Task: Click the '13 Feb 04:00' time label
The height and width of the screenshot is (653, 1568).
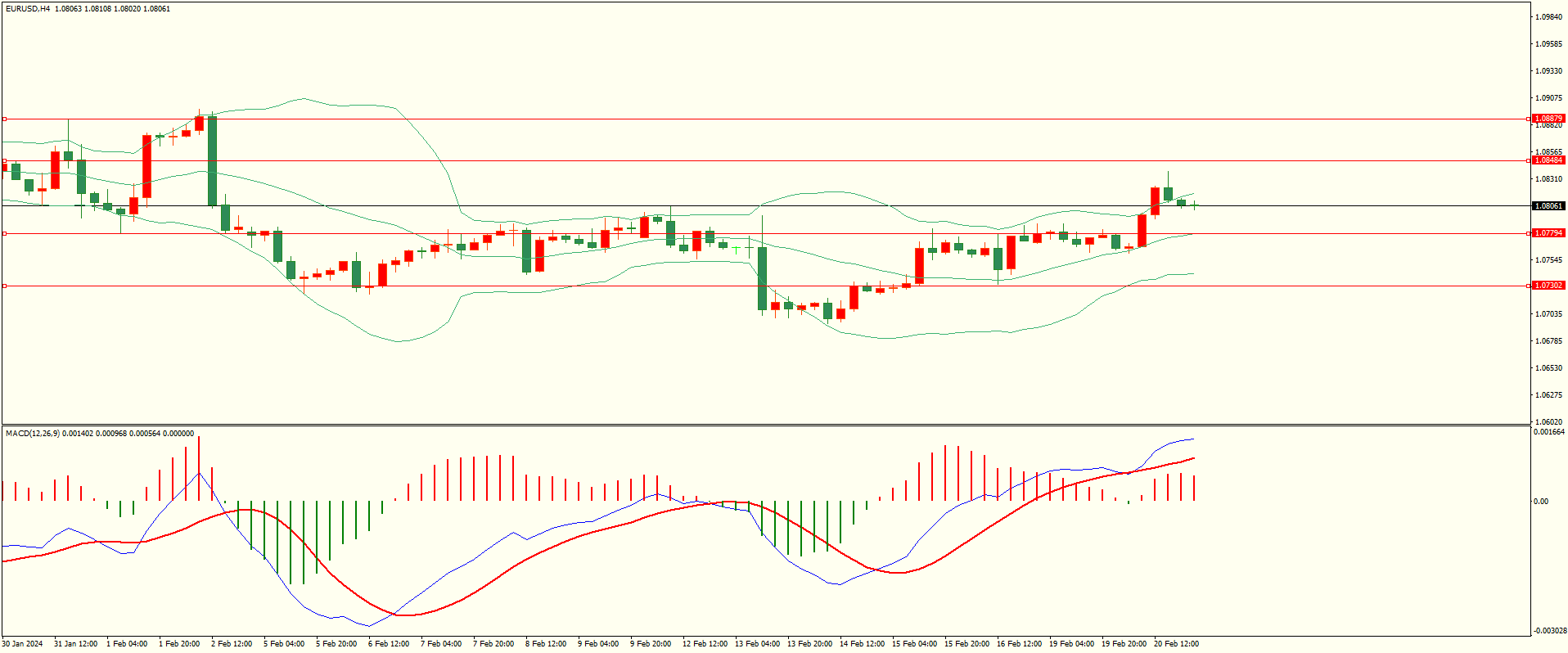Action: (757, 644)
